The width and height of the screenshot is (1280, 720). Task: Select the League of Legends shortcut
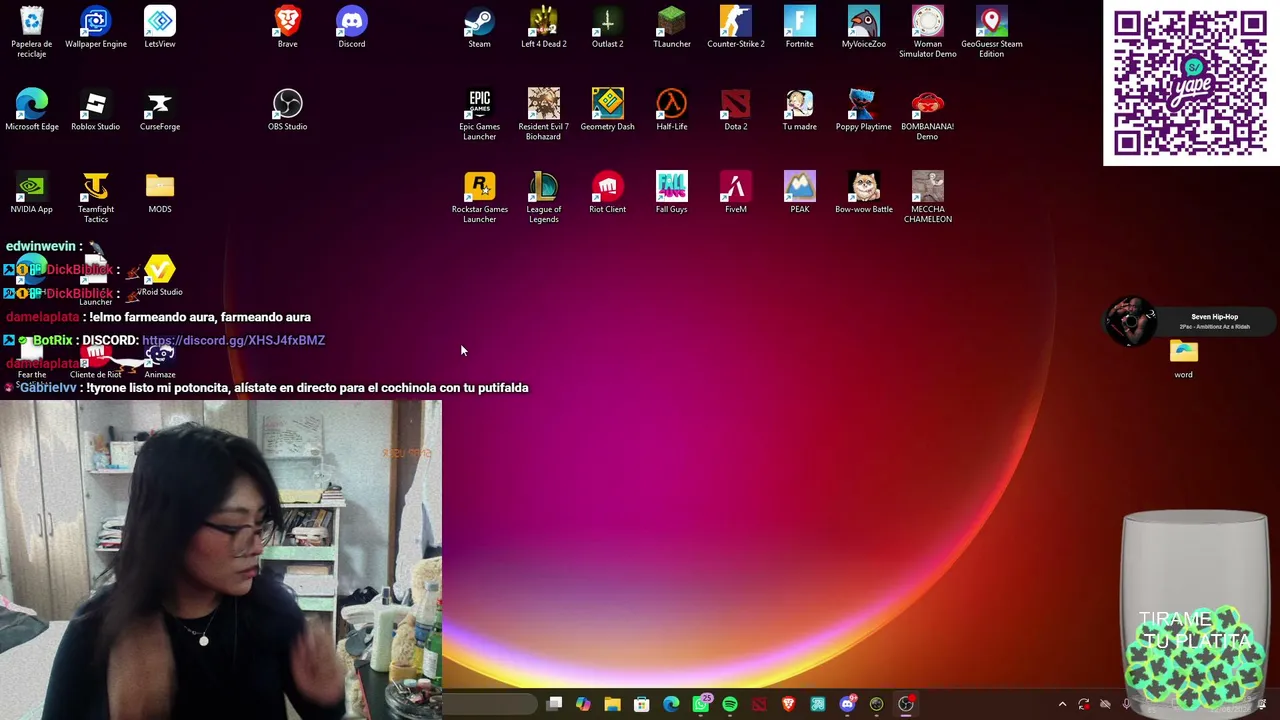pos(544,198)
